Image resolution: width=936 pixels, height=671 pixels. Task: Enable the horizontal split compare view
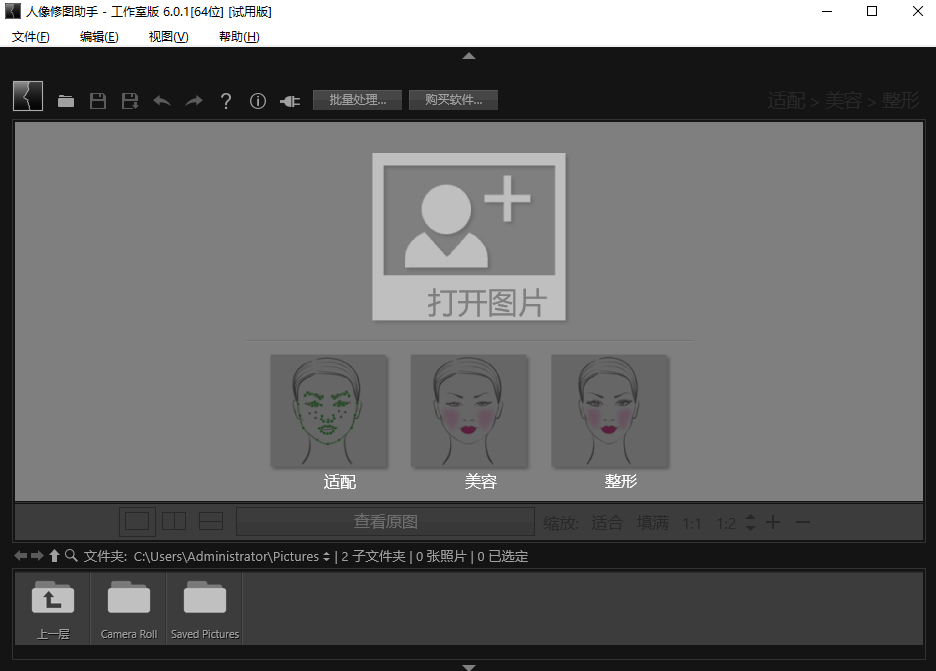(x=209, y=520)
